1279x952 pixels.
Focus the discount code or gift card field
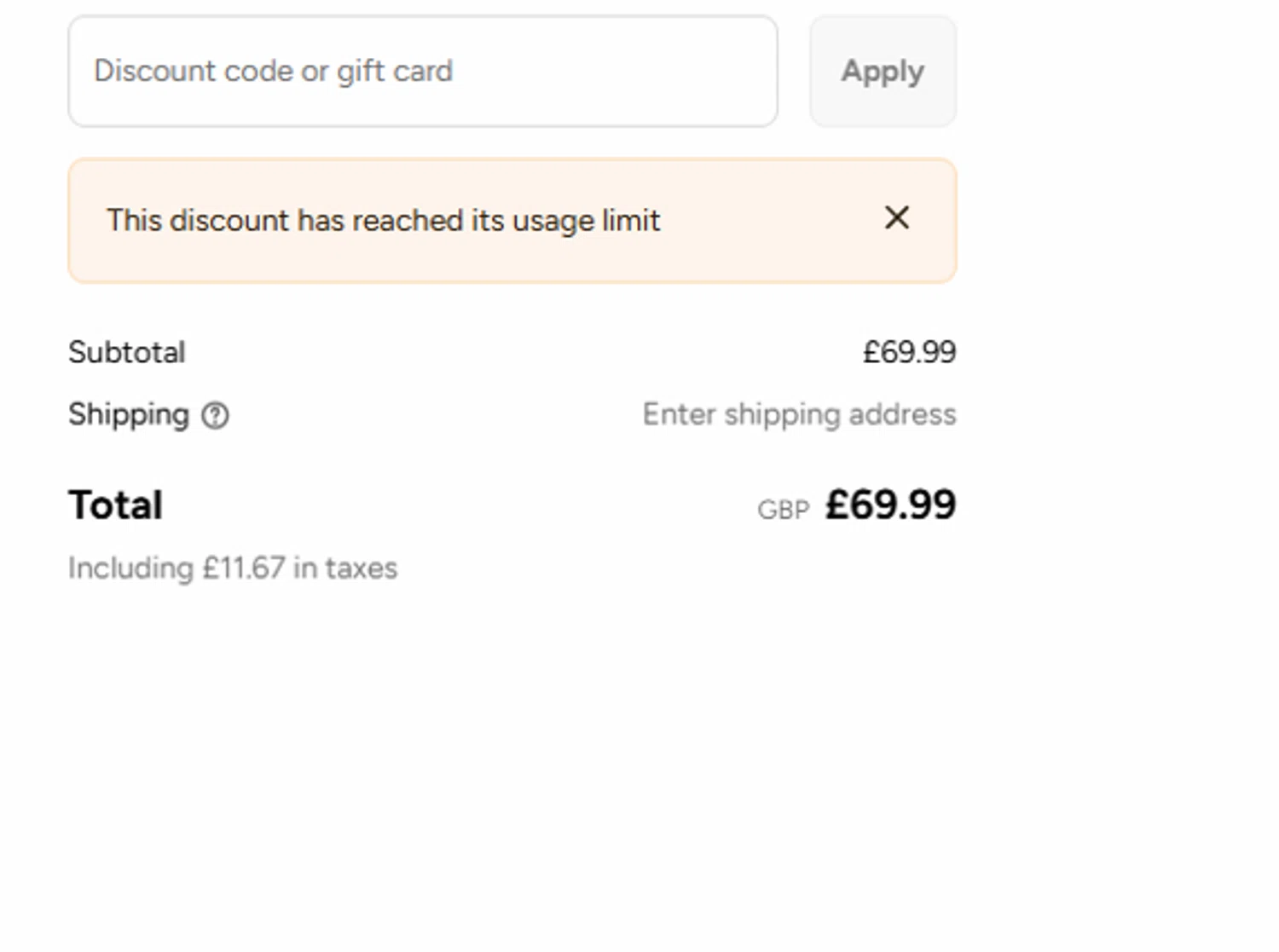pyautogui.click(x=422, y=72)
